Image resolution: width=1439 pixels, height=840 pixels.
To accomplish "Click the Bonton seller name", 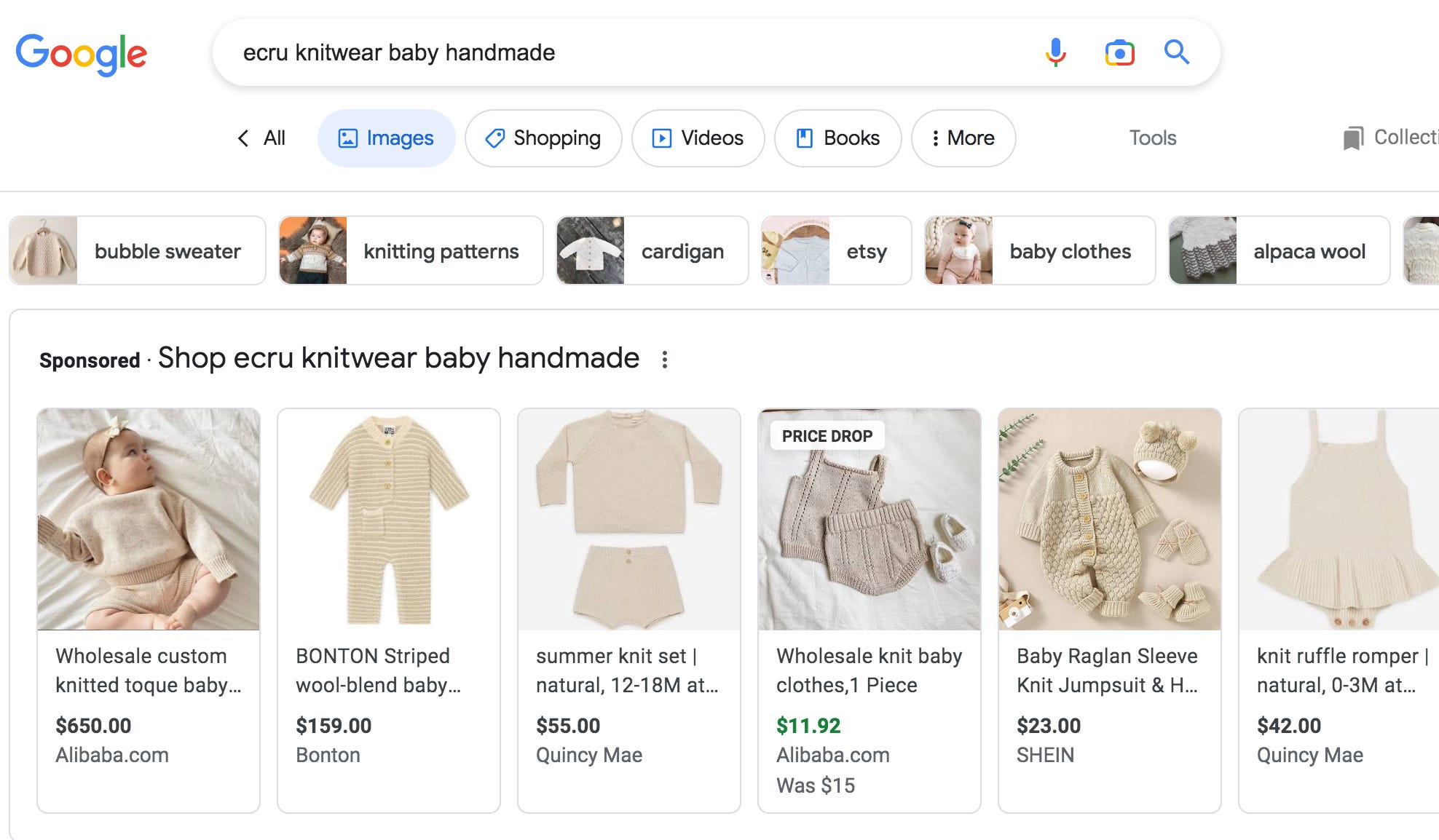I will [328, 755].
